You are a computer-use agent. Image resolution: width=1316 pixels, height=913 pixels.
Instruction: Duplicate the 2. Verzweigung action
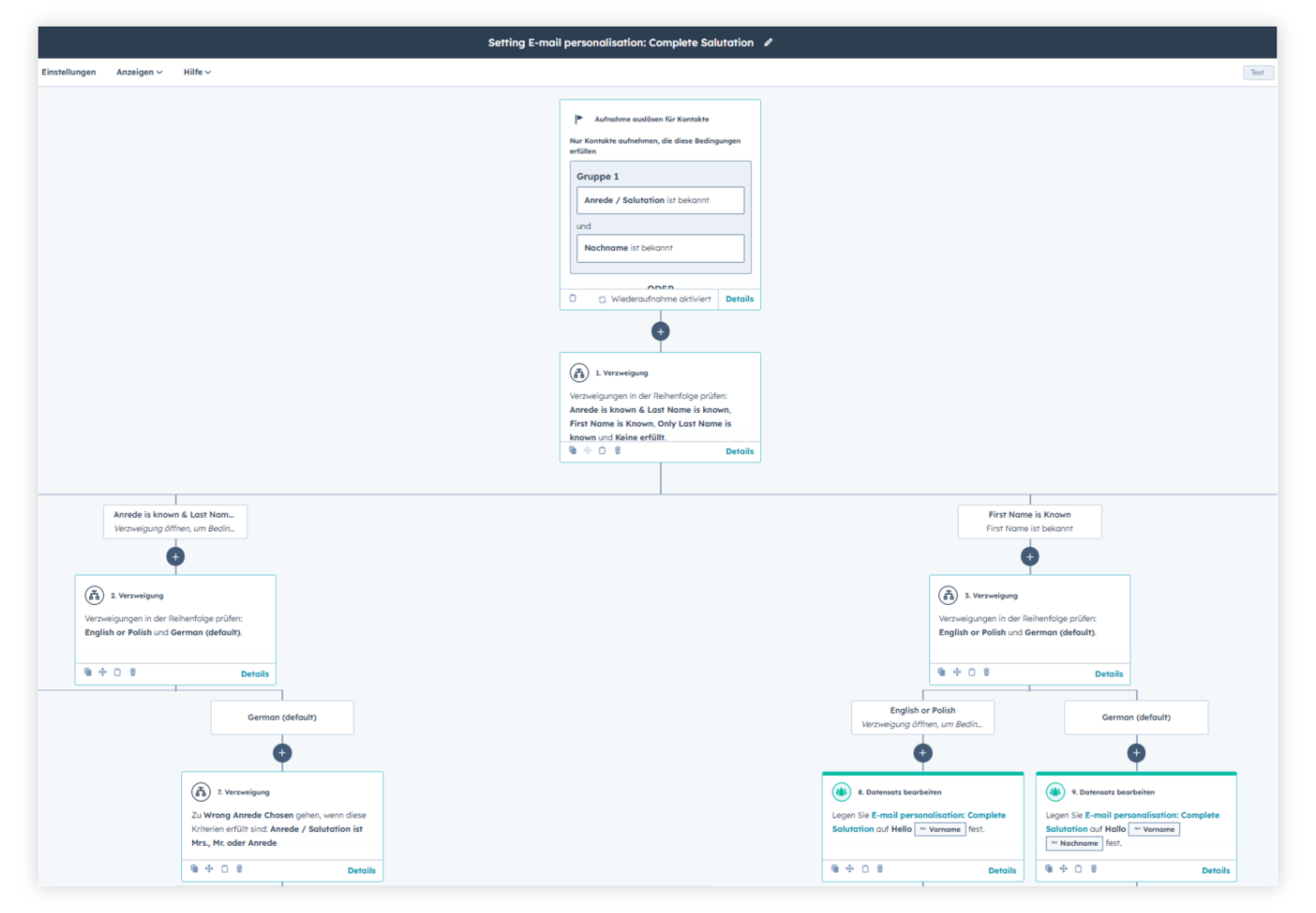[87, 672]
